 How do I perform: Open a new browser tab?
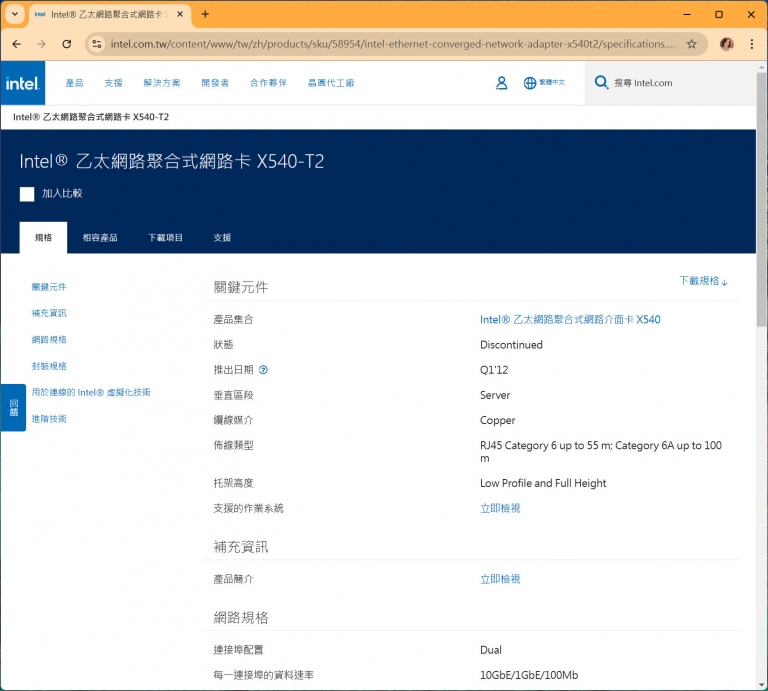pos(205,14)
